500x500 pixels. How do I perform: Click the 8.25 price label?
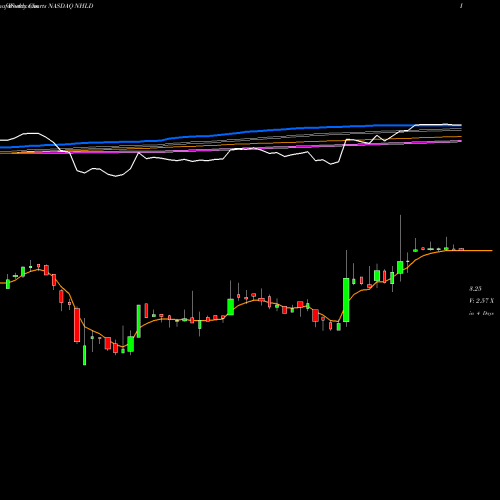click(475, 288)
